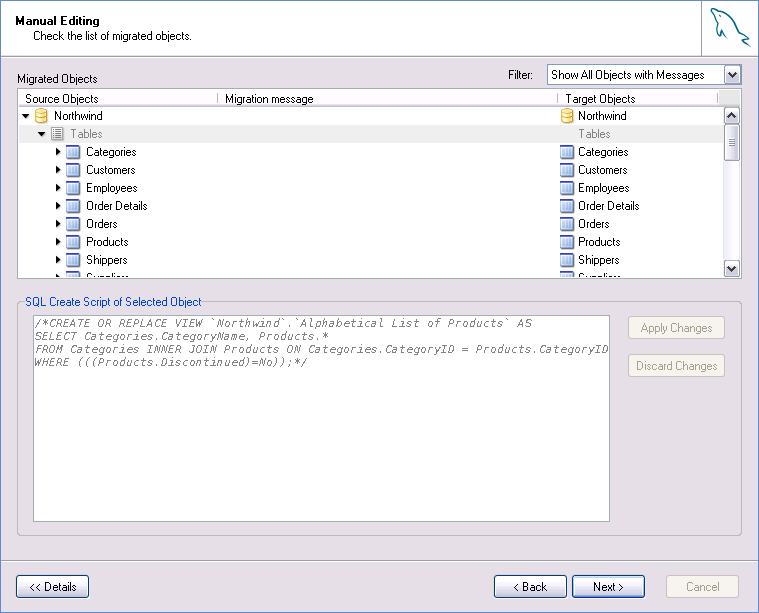Click the Employees target object text

(604, 188)
